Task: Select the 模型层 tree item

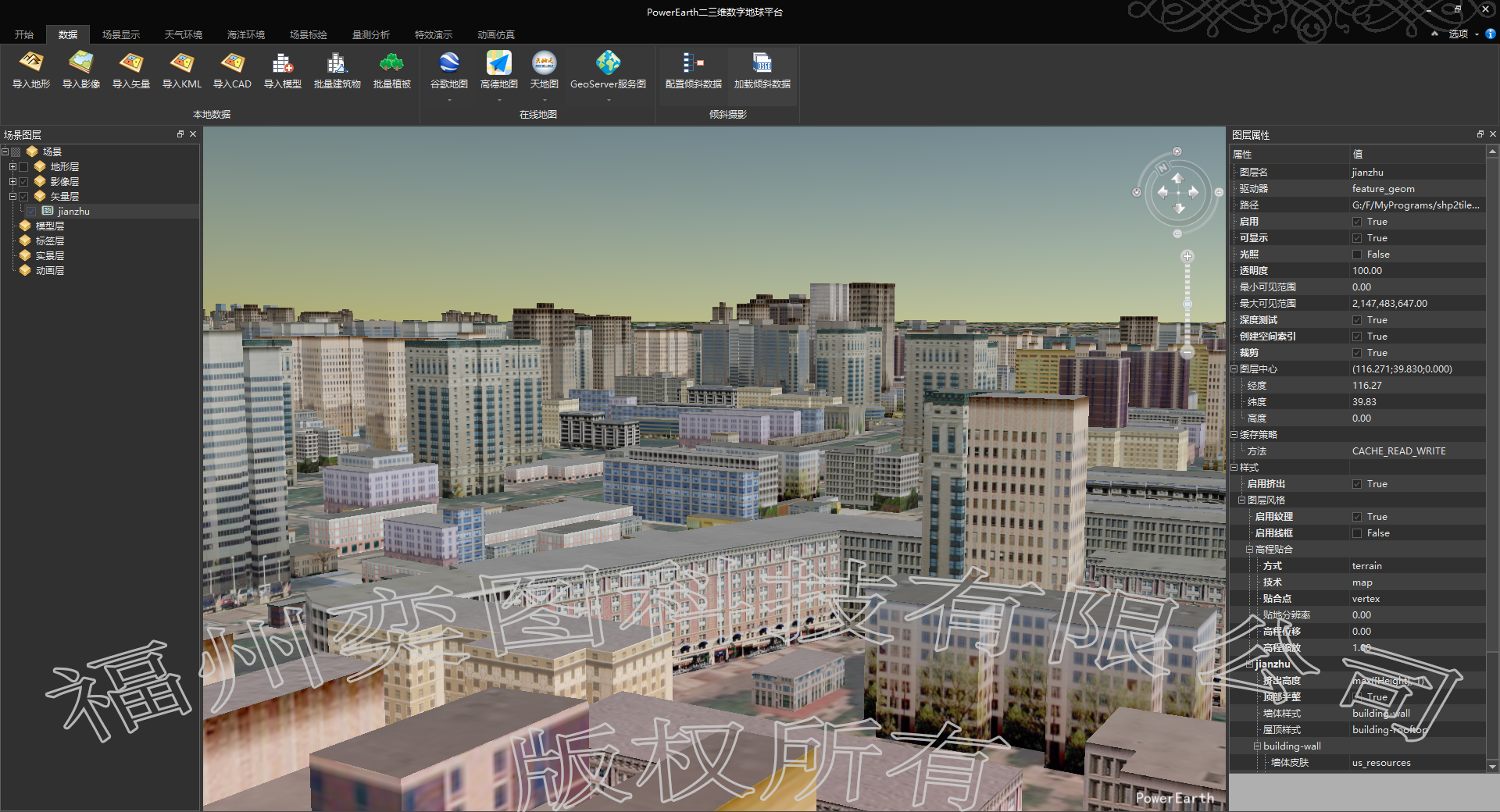Action: (49, 226)
